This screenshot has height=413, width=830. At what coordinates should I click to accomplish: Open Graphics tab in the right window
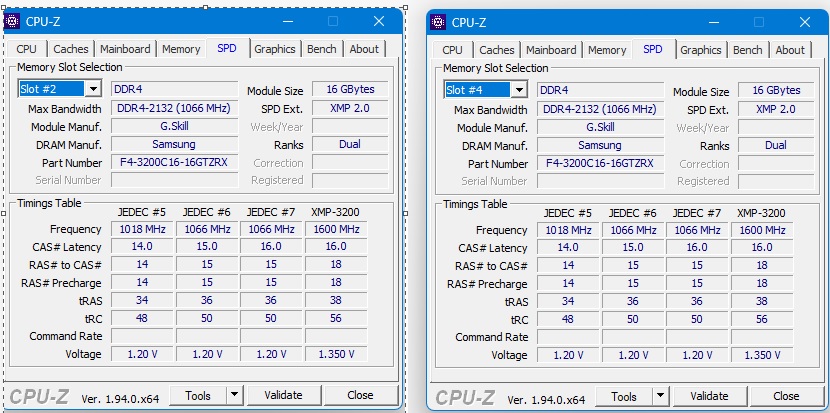click(701, 50)
